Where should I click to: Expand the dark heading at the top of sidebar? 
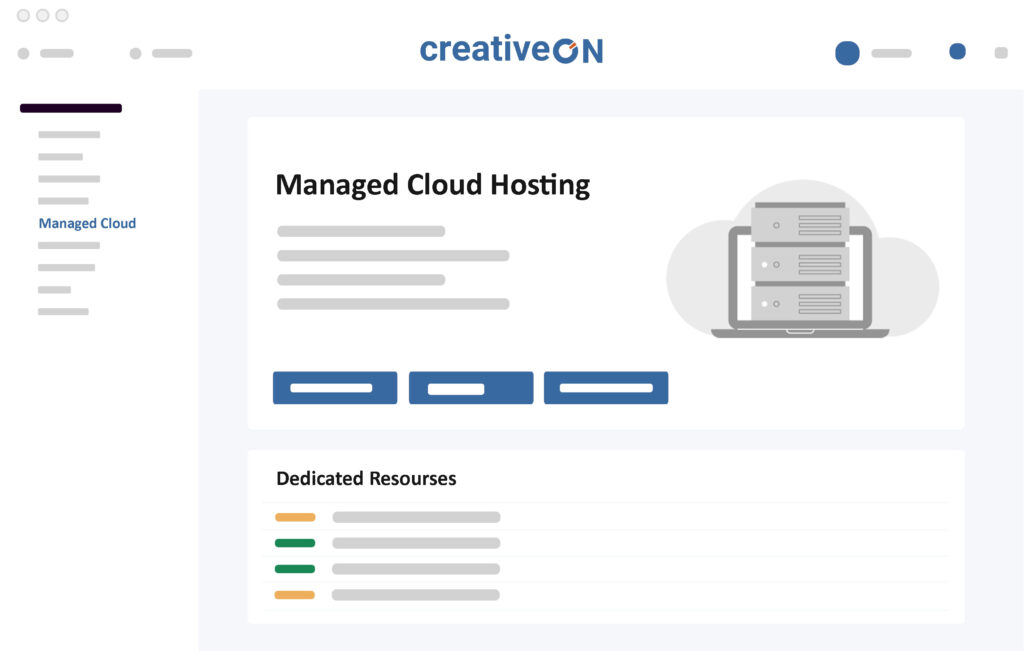[x=70, y=107]
